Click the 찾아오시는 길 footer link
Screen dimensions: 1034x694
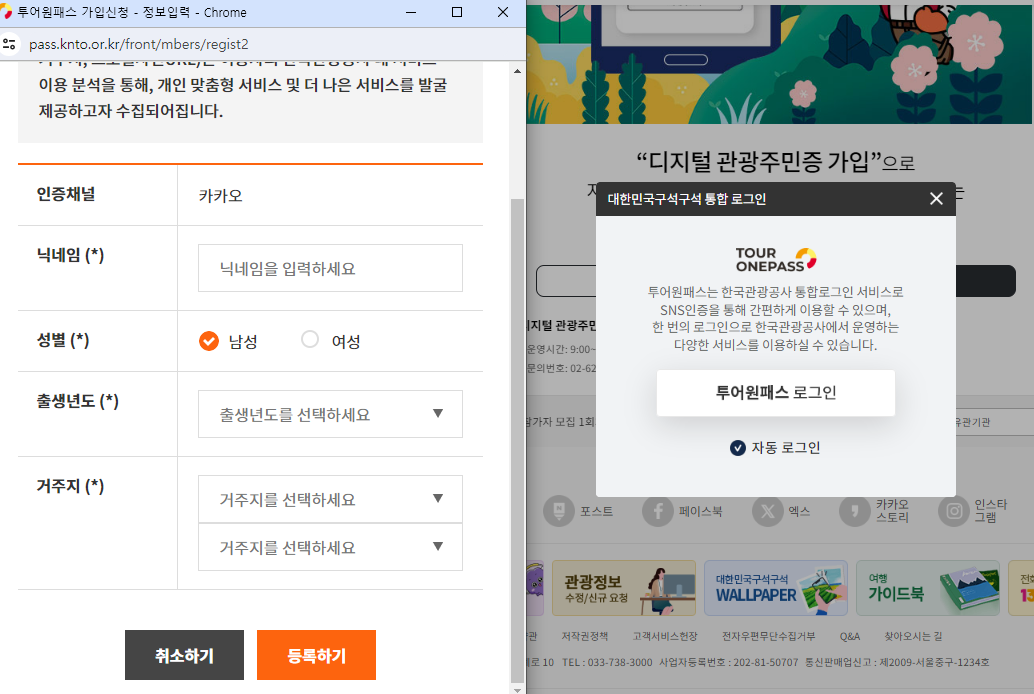point(913,637)
